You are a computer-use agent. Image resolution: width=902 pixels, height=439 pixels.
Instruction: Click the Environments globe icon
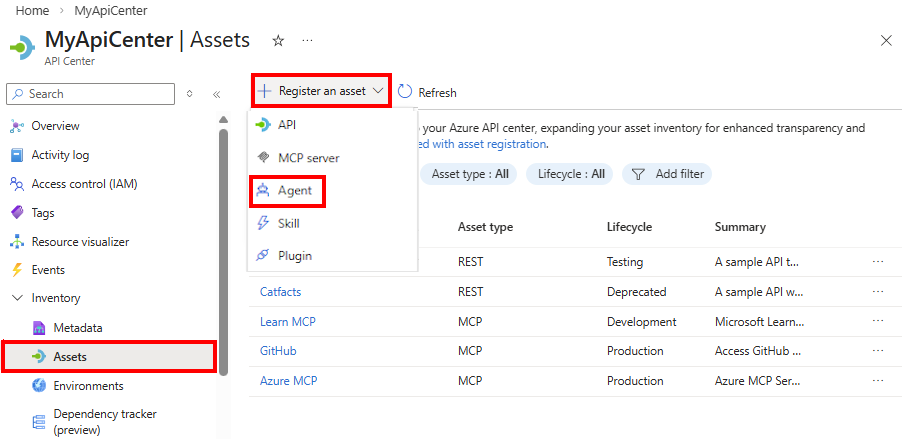tap(39, 385)
